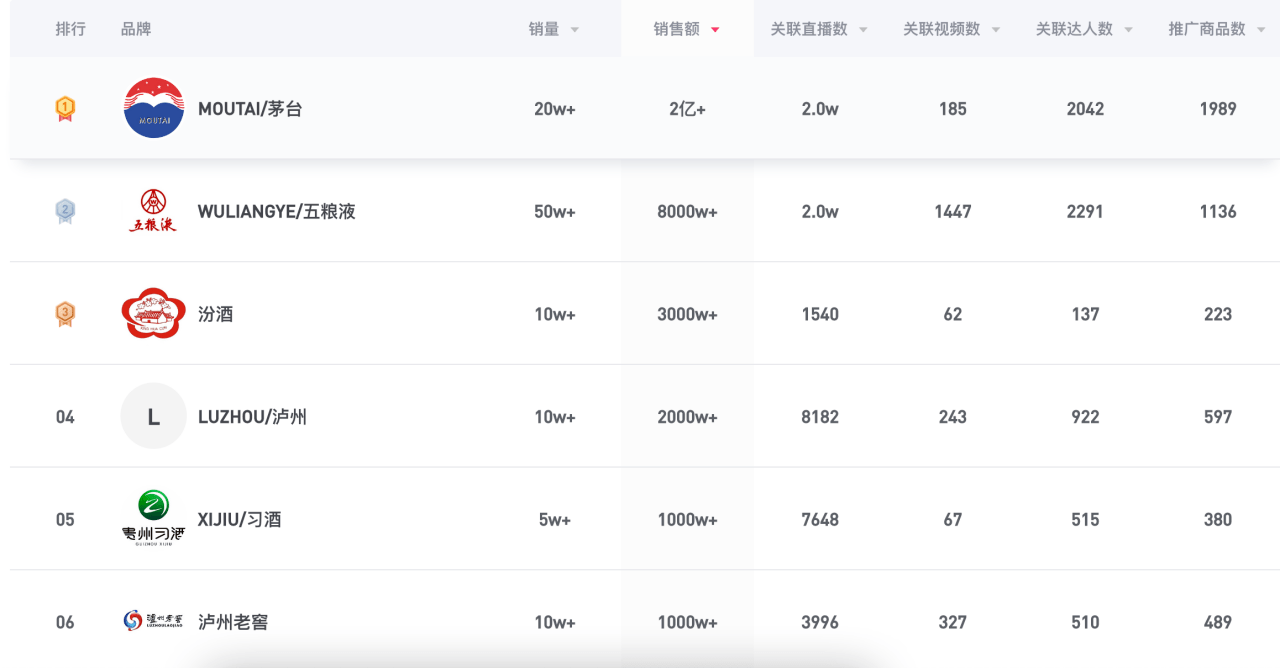Viewport: 1280px width, 668px height.
Task: Click the bronze rank 3 medal icon
Action: 65,314
